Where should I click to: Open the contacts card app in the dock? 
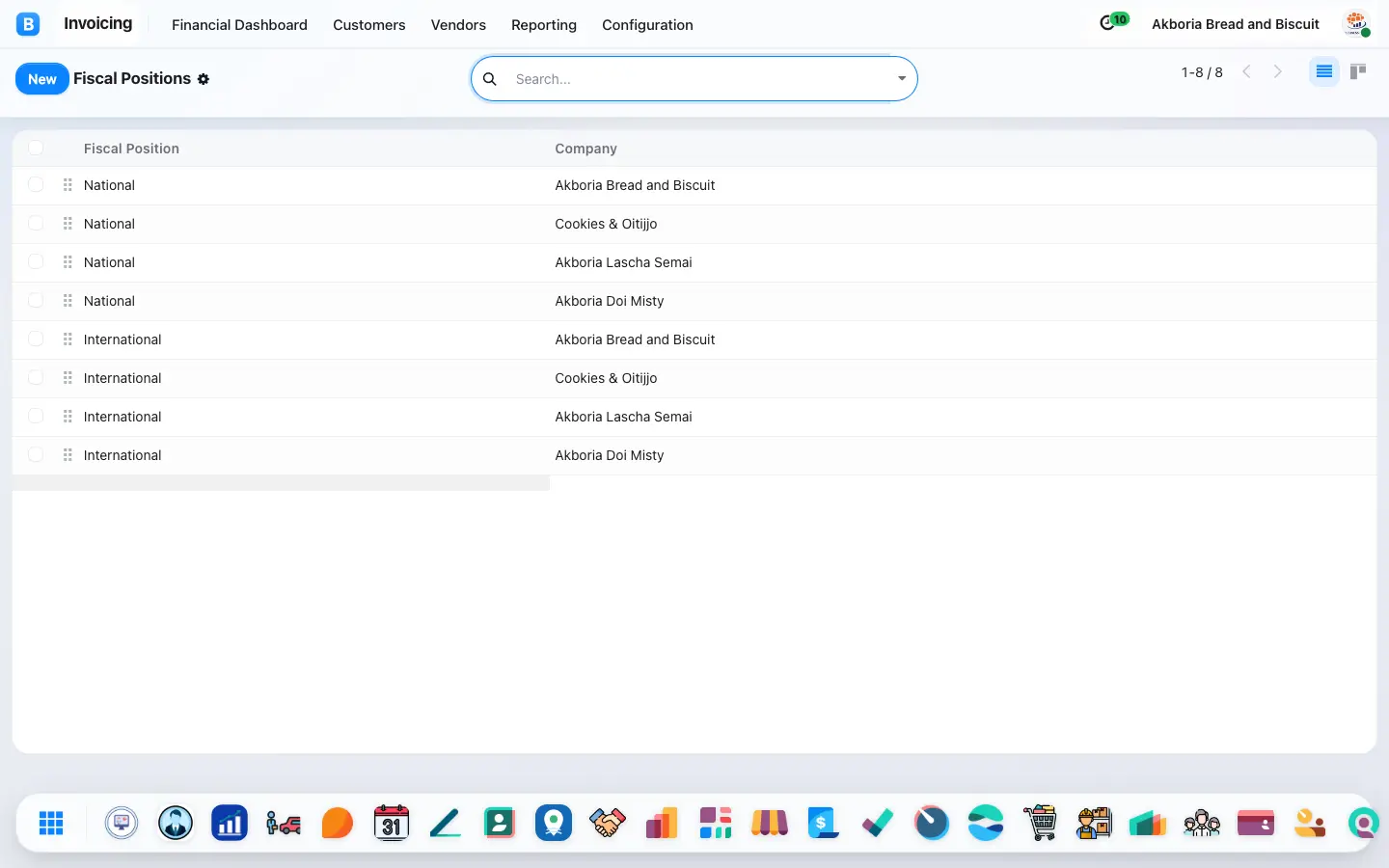coord(500,823)
